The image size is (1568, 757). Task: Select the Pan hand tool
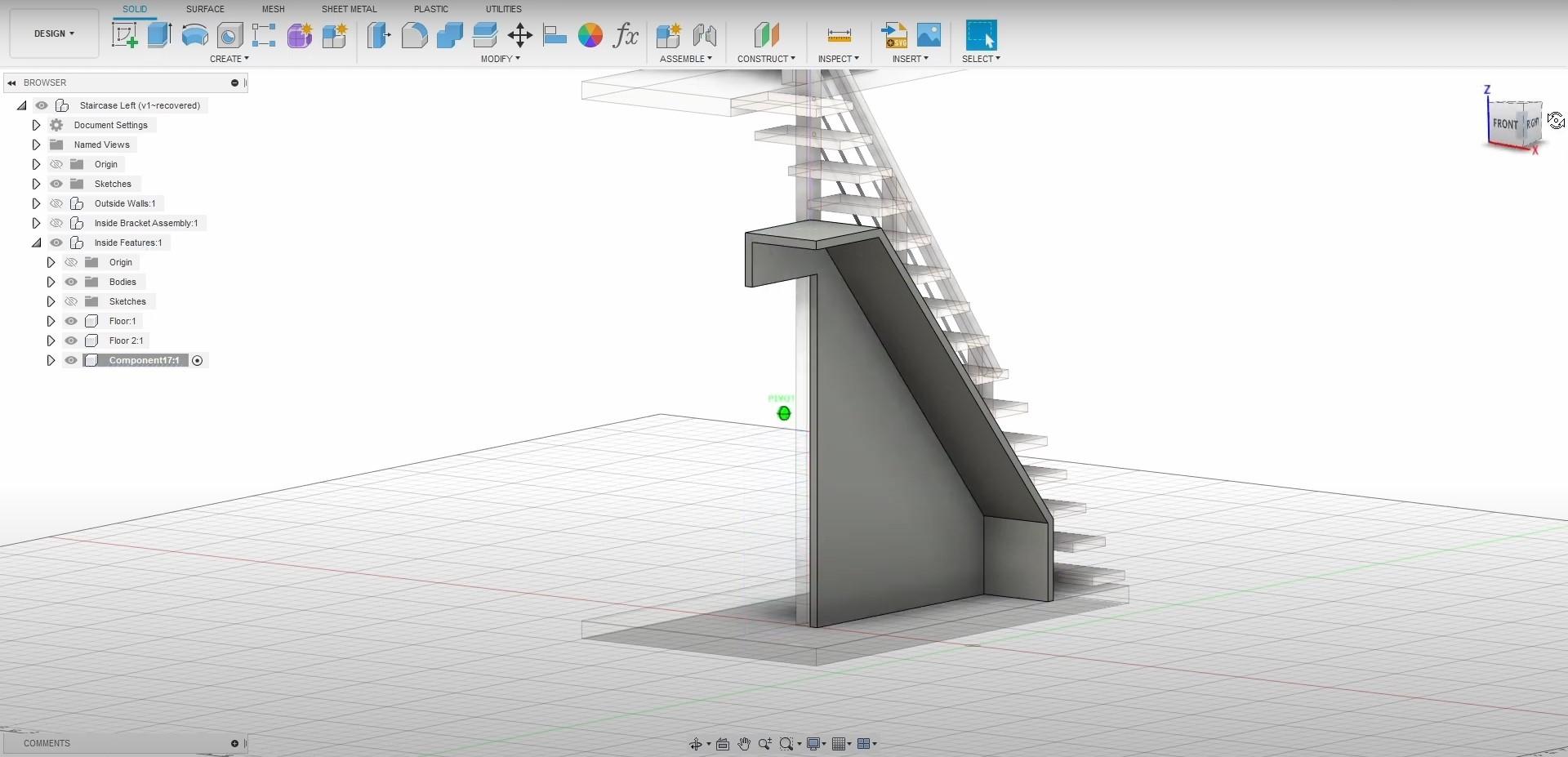pos(744,744)
